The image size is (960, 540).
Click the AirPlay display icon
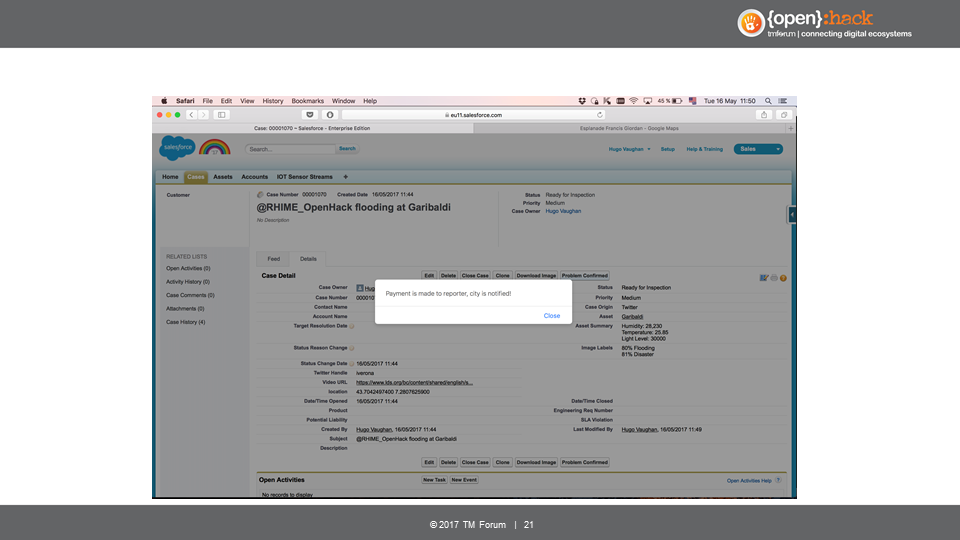tap(647, 101)
